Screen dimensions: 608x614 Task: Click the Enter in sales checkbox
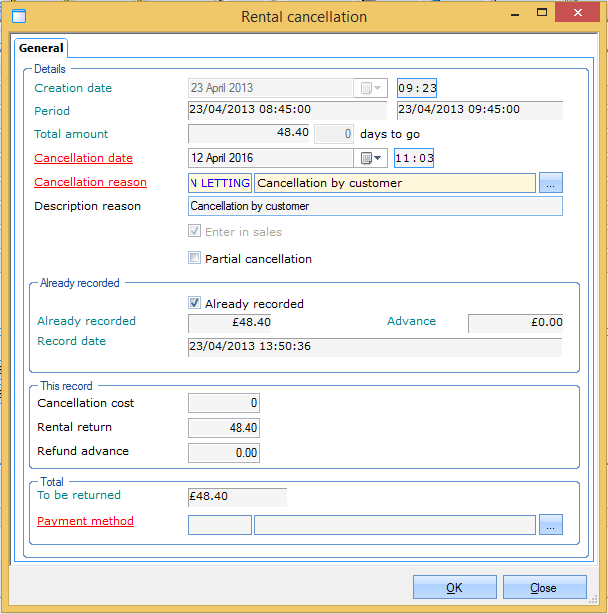click(x=195, y=232)
